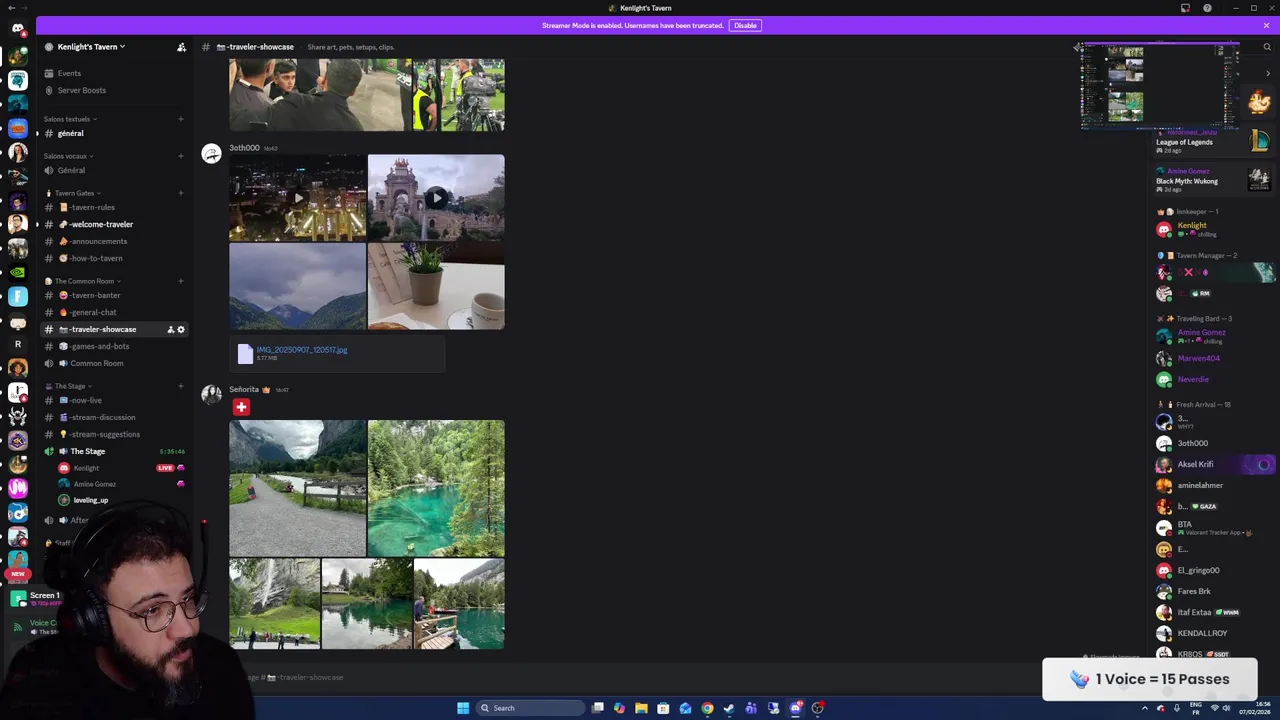Open the now-live channel

[86, 400]
